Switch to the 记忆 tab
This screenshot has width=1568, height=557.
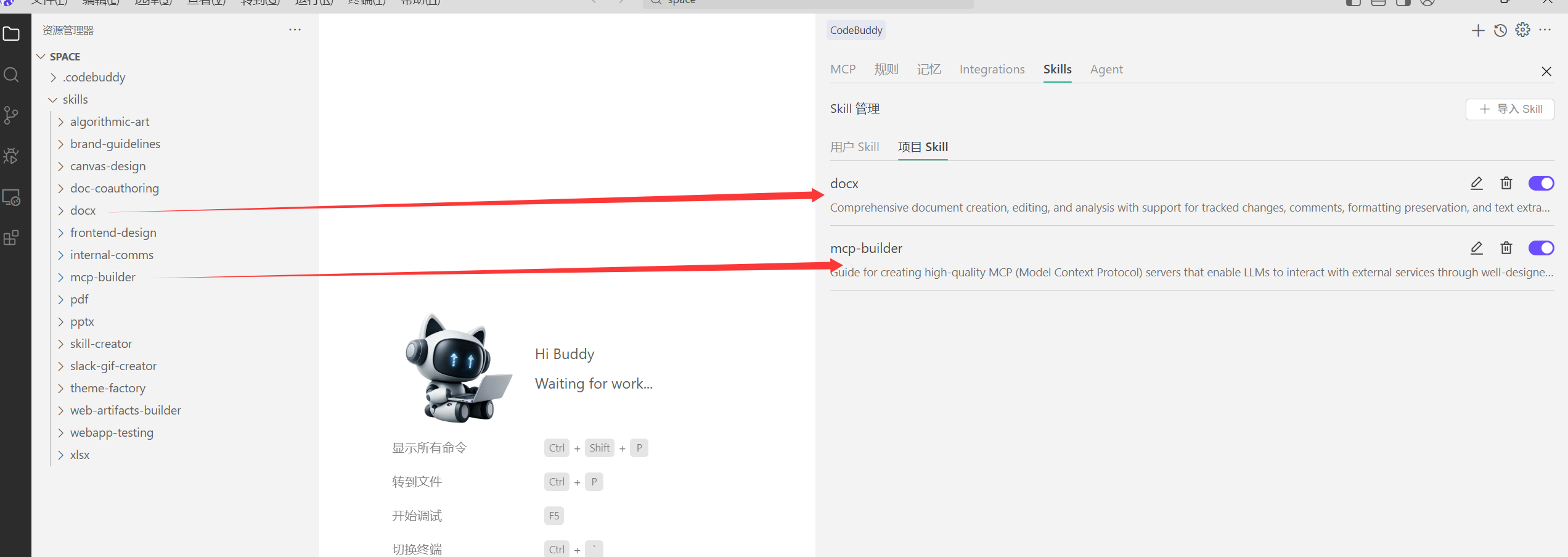[x=929, y=69]
